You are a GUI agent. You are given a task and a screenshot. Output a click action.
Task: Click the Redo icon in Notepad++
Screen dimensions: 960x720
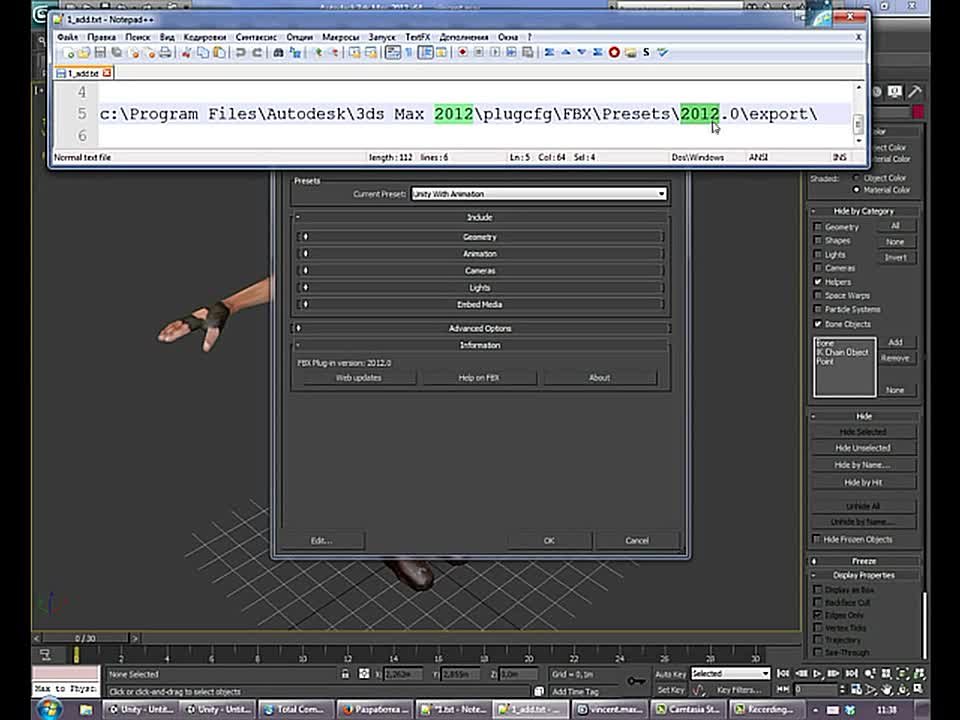pyautogui.click(x=257, y=53)
